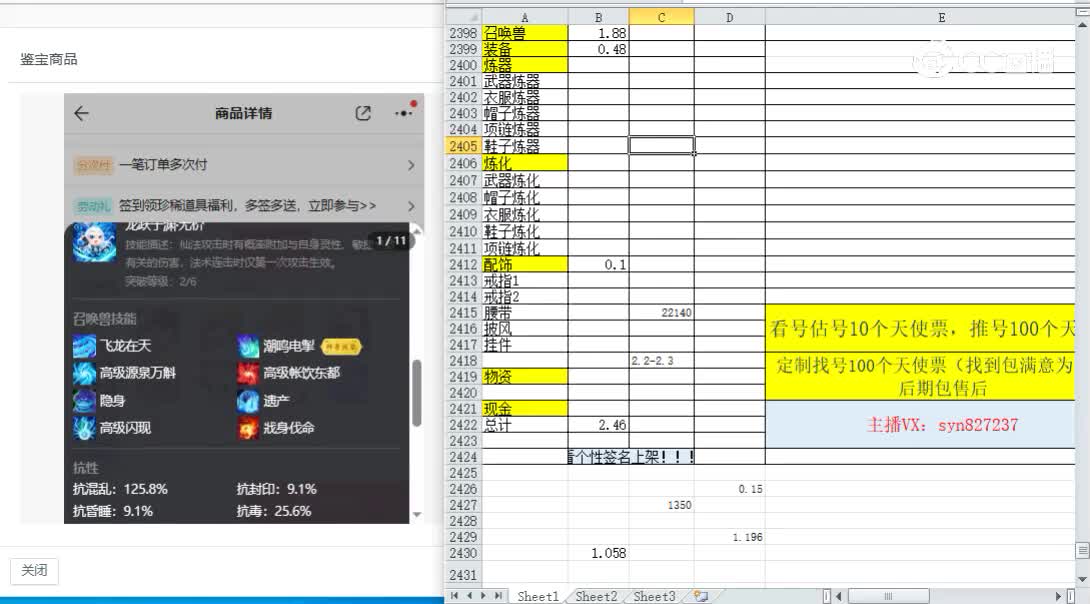This screenshot has width=1090, height=604.
Task: Open the share icon in 商品详情 header
Action: tap(363, 113)
